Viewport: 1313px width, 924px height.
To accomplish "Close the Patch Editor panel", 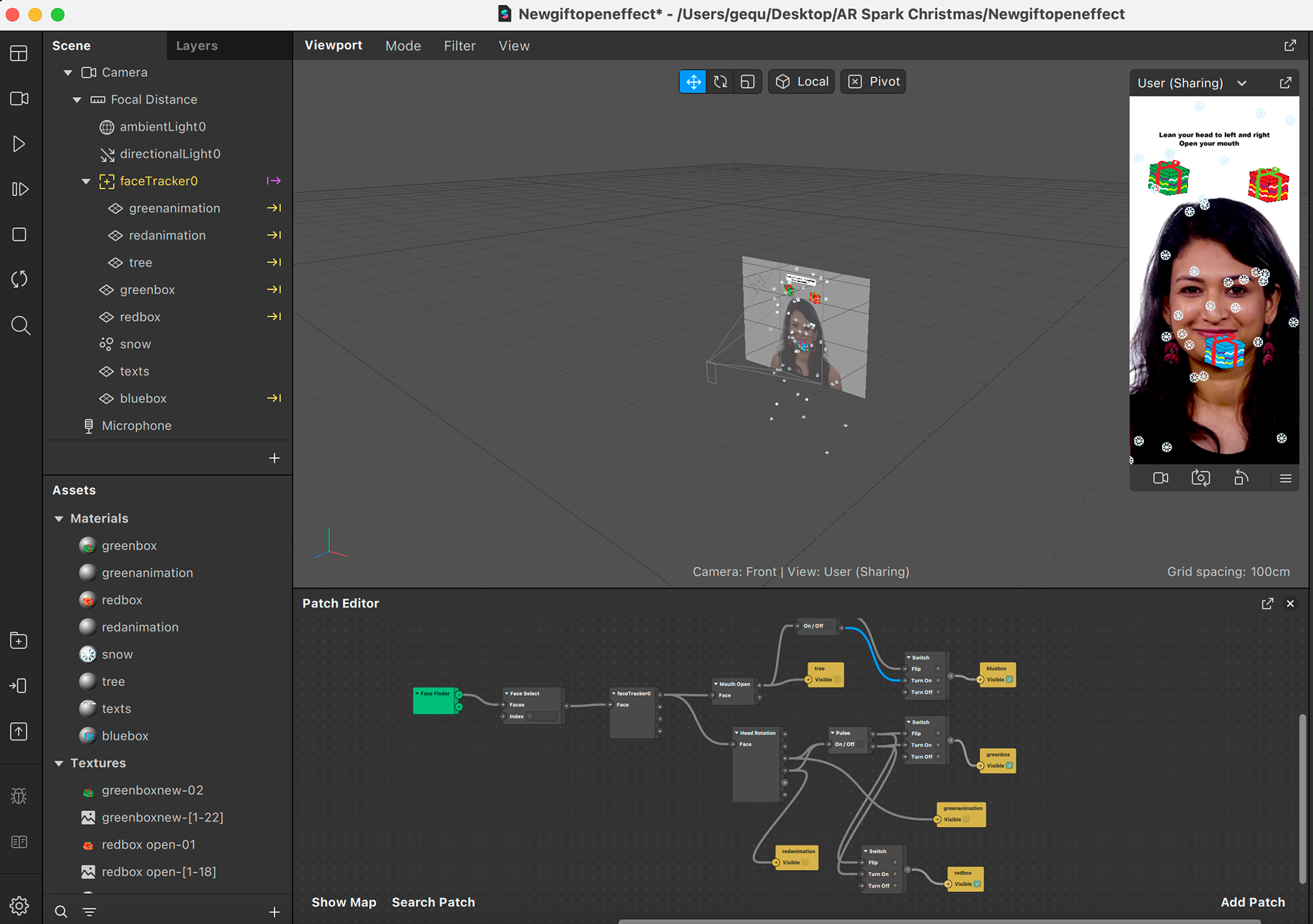I will point(1290,603).
